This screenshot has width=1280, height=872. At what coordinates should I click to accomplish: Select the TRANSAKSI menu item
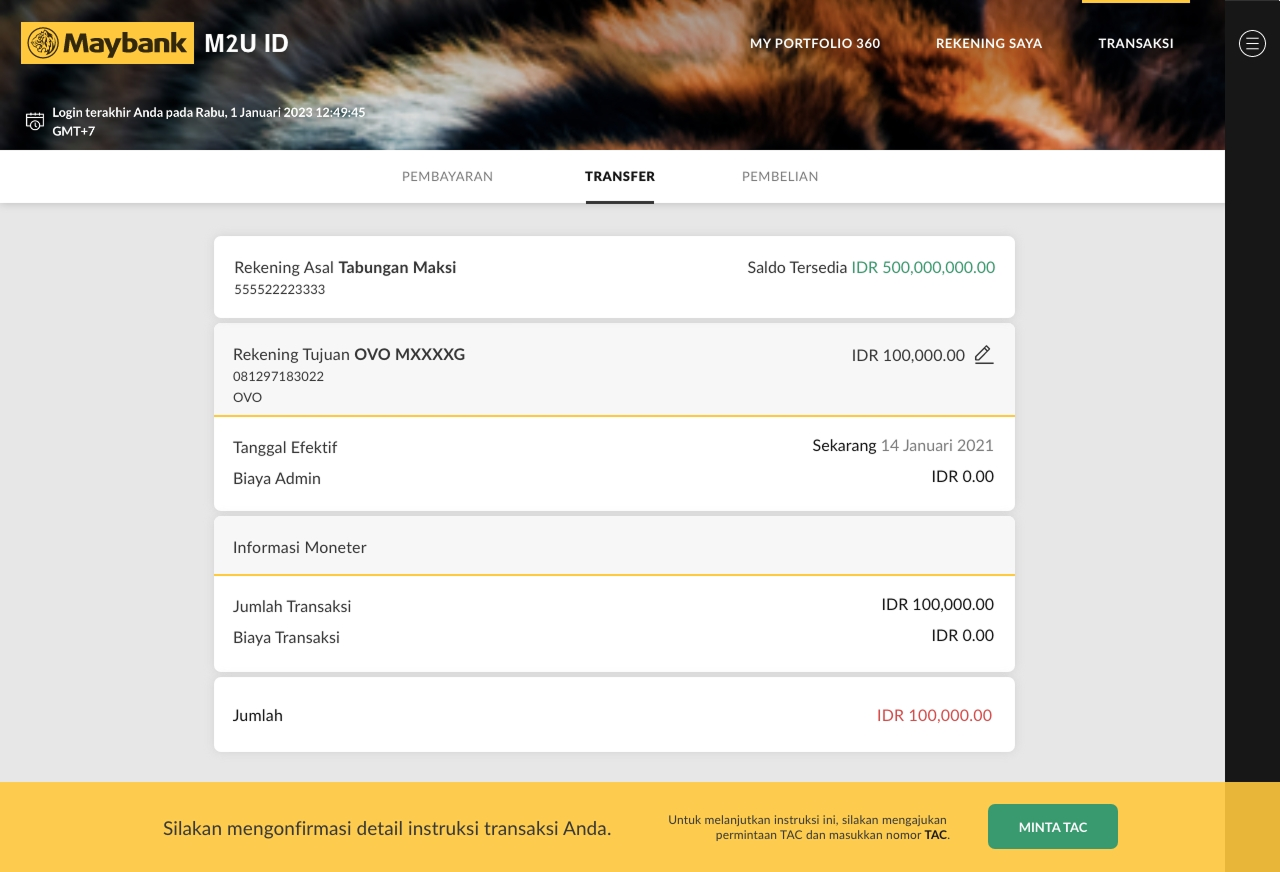tap(1135, 43)
